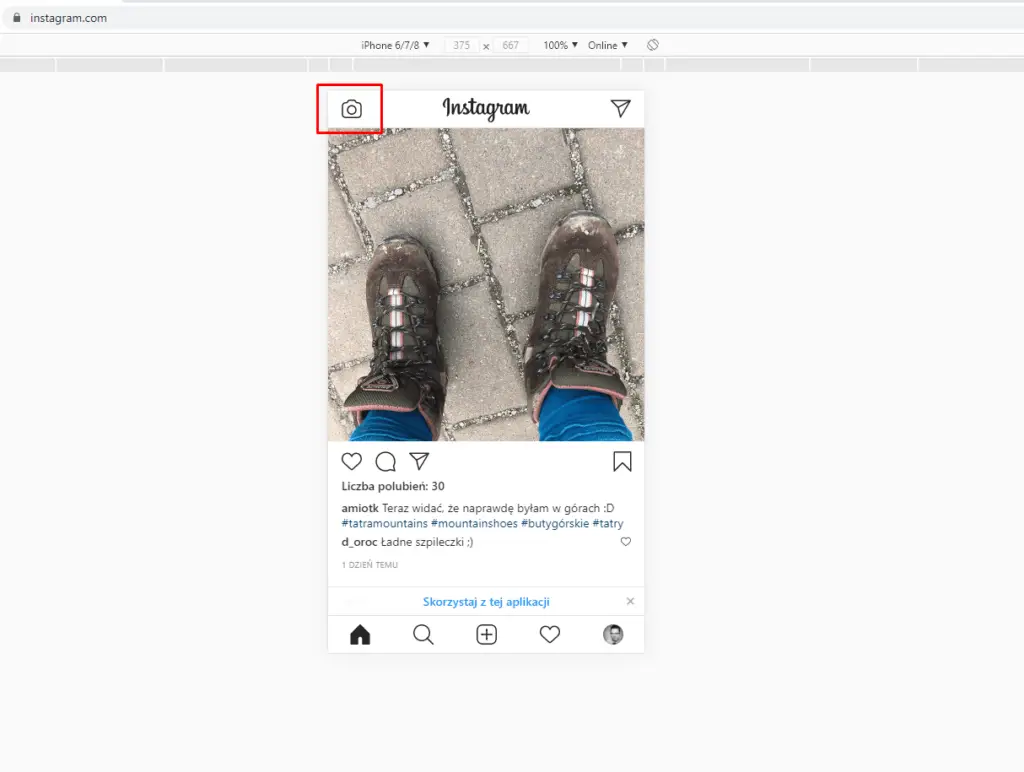Save post with the bookmark icon
Screen dimensions: 1024x772
point(622,461)
